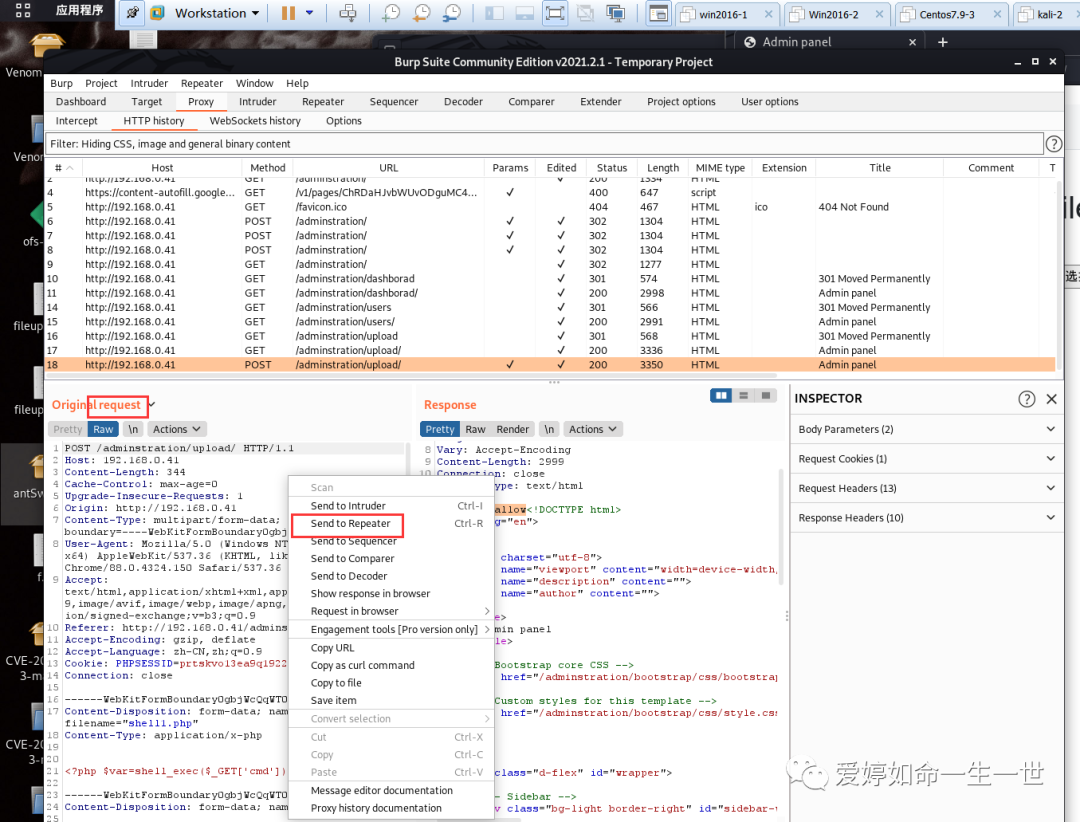Click the VMware pin toolbar icon

[132, 13]
